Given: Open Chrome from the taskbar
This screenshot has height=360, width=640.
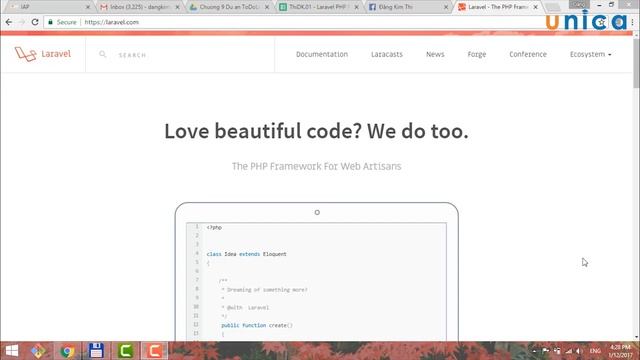Looking at the screenshot, I should [67, 351].
